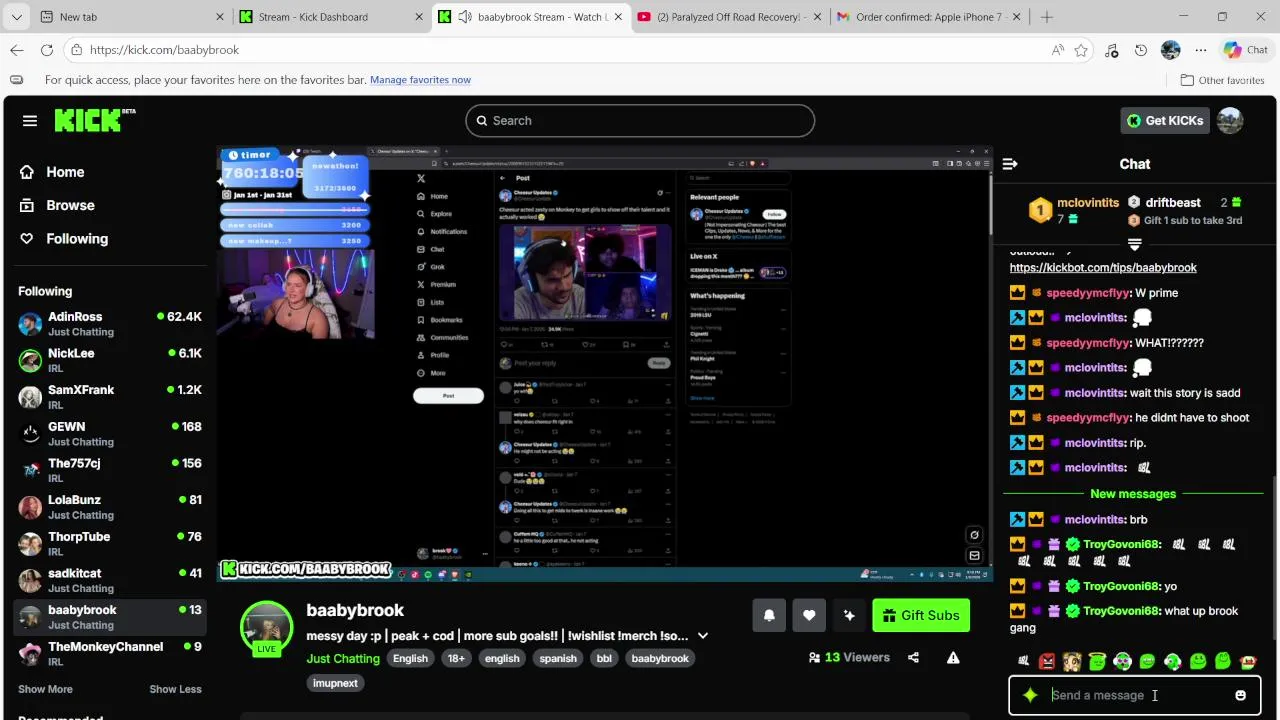Open browser settings ellipsis menu
Screen dimensions: 1280x720
1201,50
